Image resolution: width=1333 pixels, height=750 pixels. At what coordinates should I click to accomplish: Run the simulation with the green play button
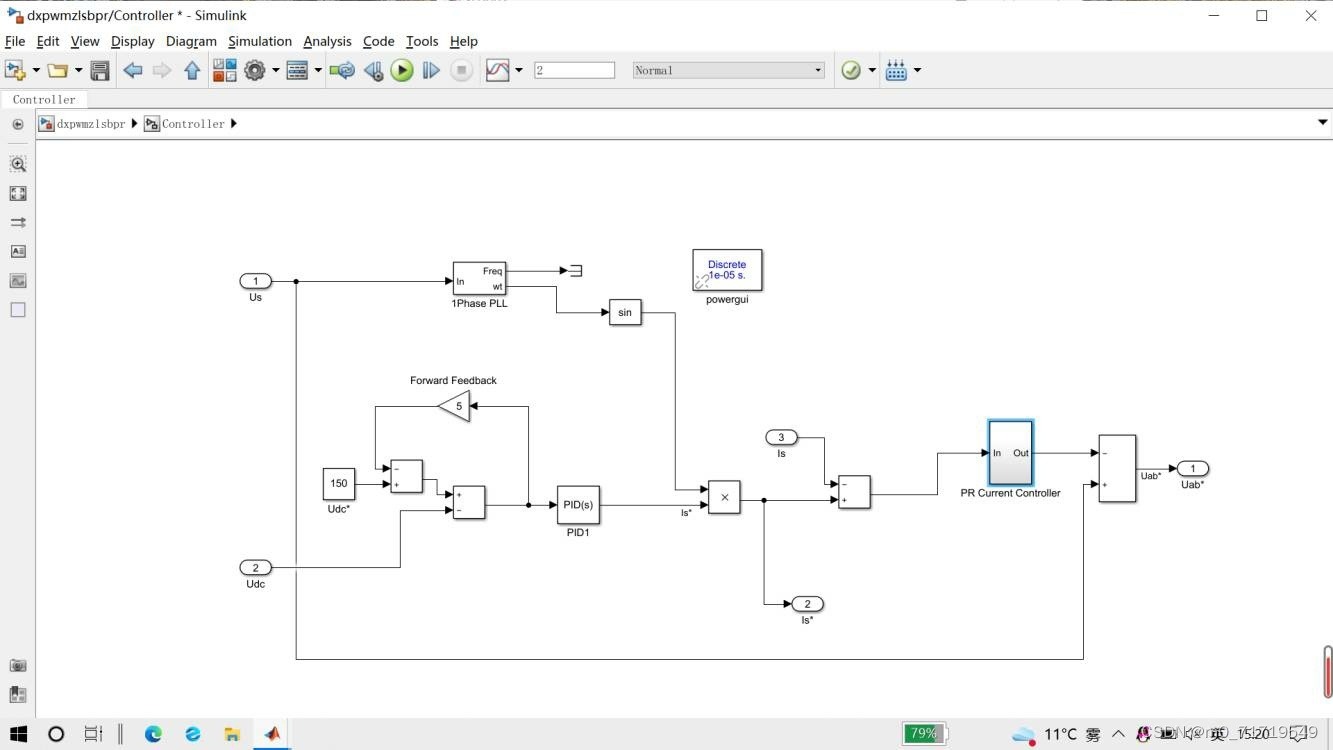(x=402, y=70)
